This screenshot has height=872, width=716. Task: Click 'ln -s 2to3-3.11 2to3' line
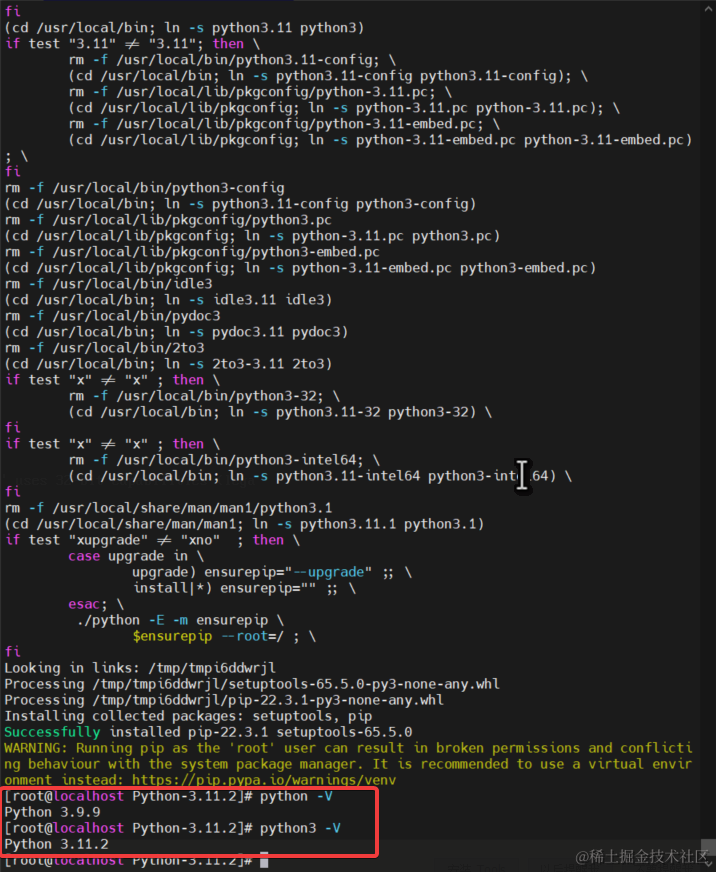coord(168,364)
